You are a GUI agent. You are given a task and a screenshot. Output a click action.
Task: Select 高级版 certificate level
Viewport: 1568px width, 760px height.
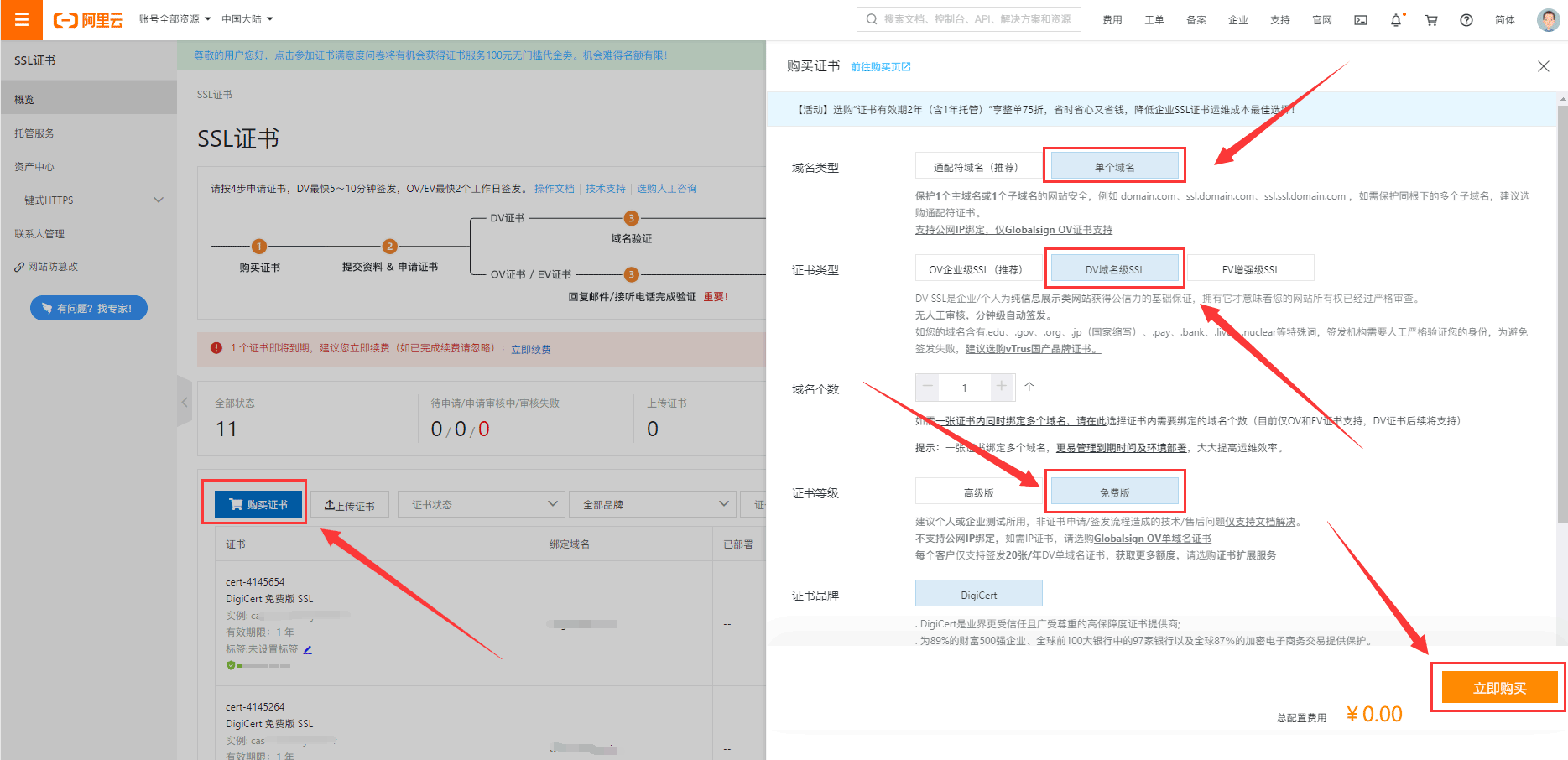click(x=978, y=492)
